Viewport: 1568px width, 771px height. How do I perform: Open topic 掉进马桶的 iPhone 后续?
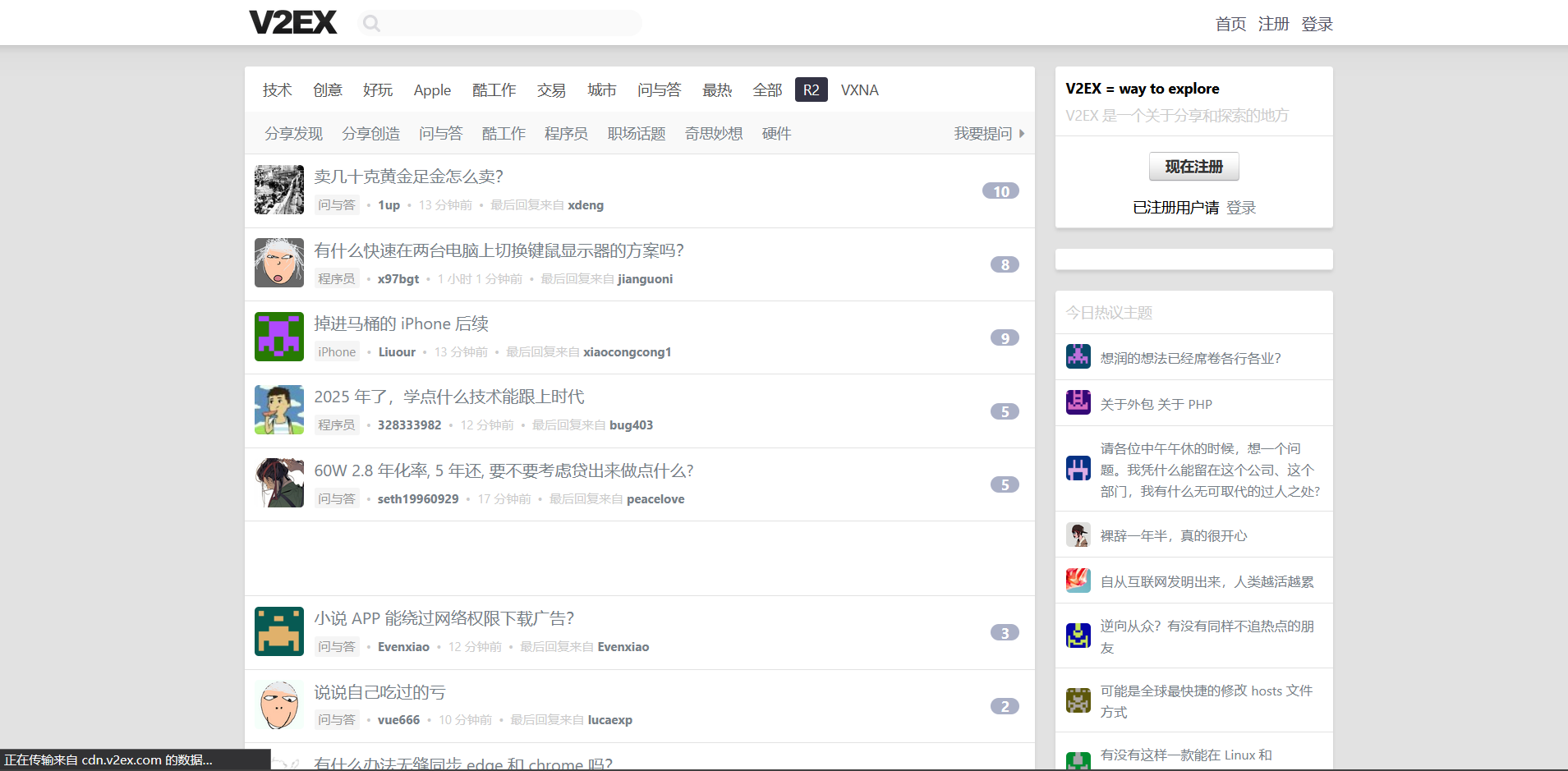[401, 324]
